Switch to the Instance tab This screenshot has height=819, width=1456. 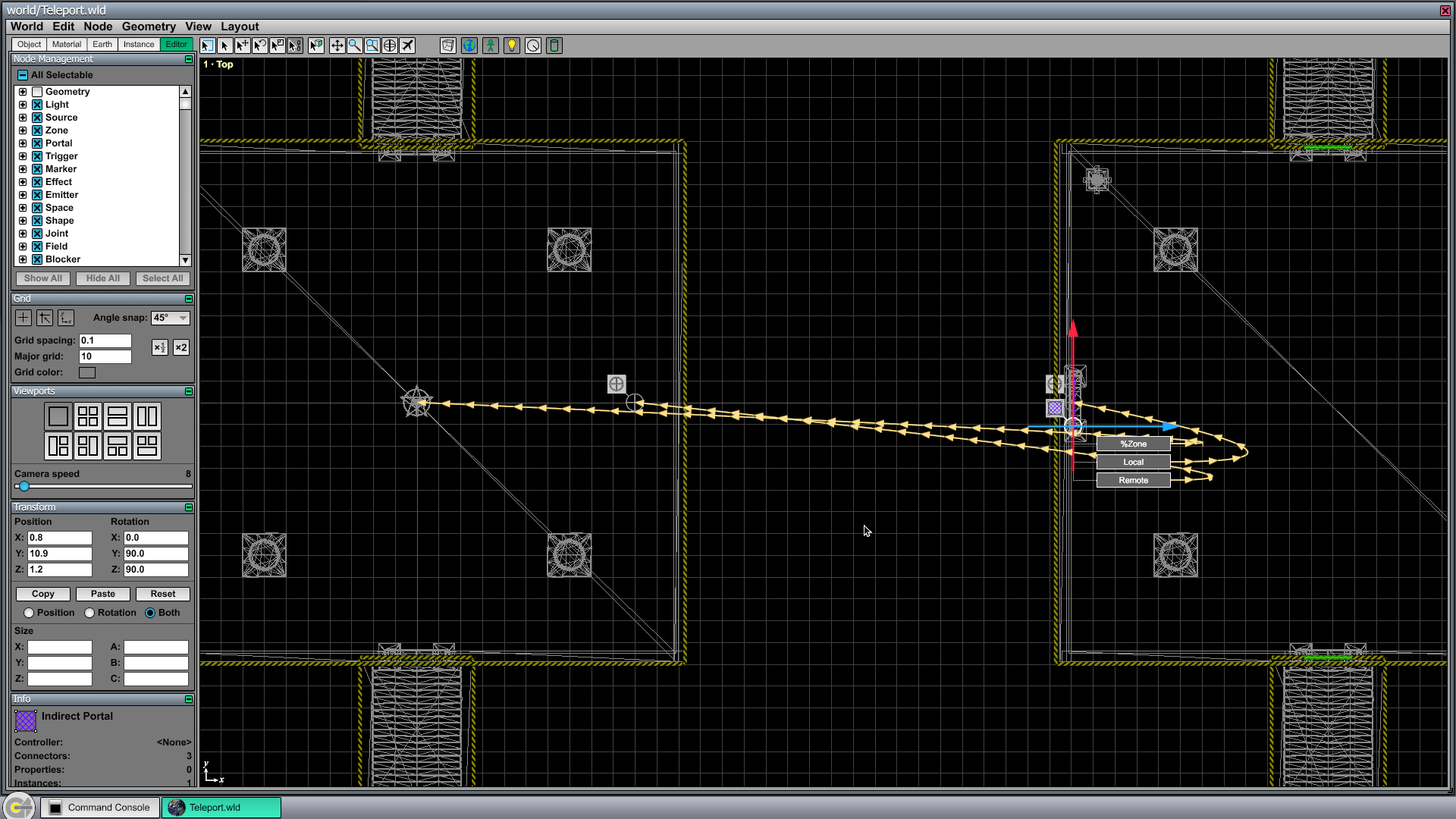pyautogui.click(x=139, y=45)
